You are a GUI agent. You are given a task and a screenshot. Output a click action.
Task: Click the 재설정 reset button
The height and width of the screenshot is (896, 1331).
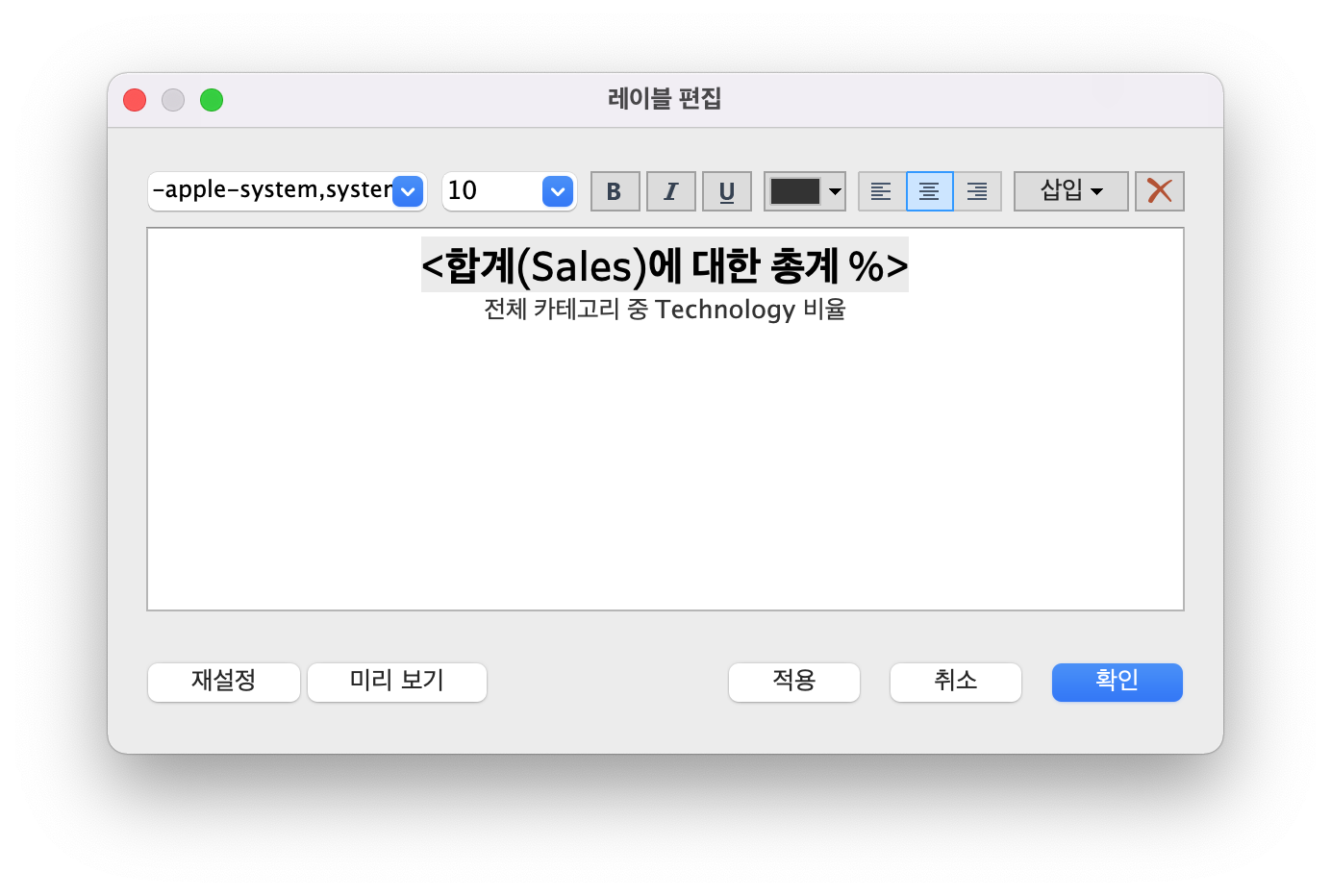(x=224, y=682)
